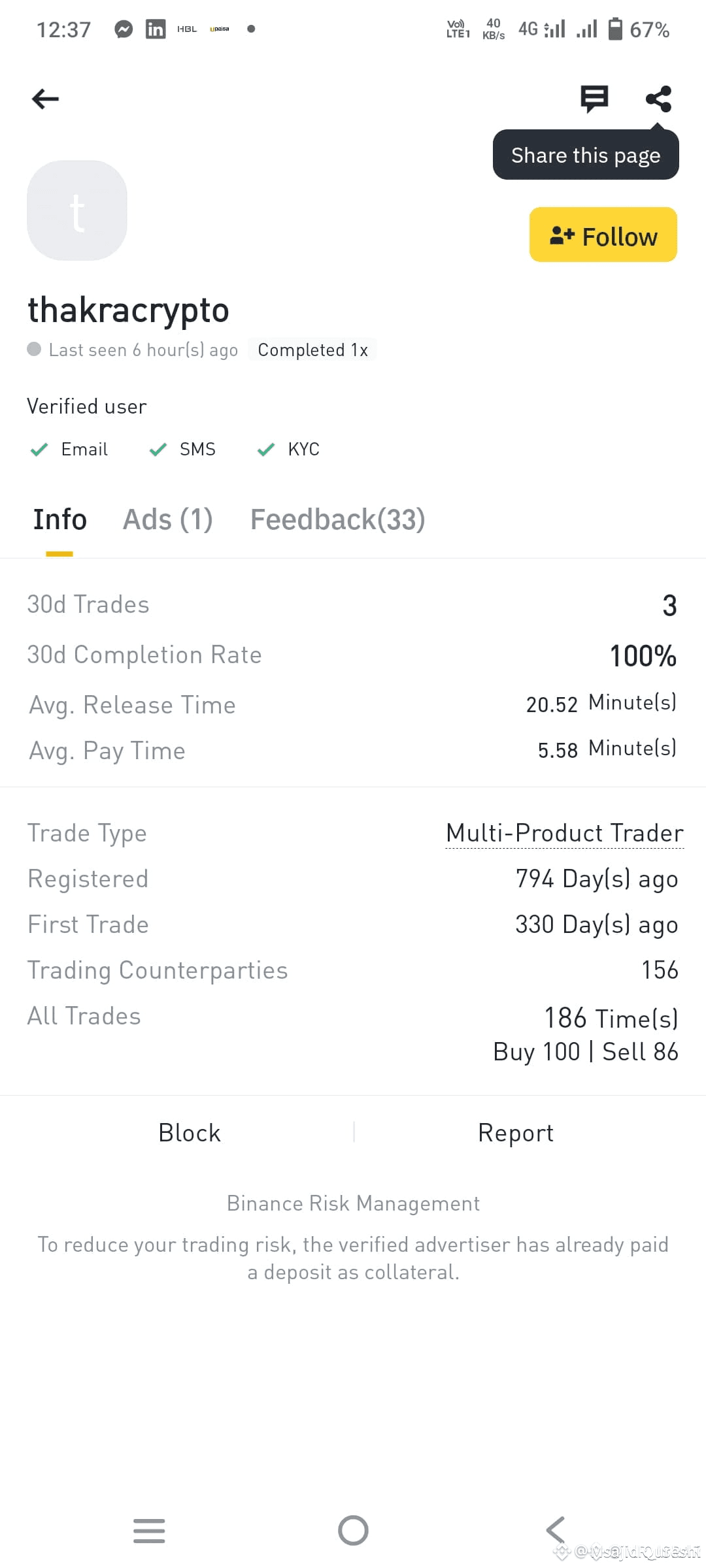This screenshot has height=1568, width=706.
Task: Tap the thakracrypto avatar thumbnail
Action: click(x=77, y=210)
